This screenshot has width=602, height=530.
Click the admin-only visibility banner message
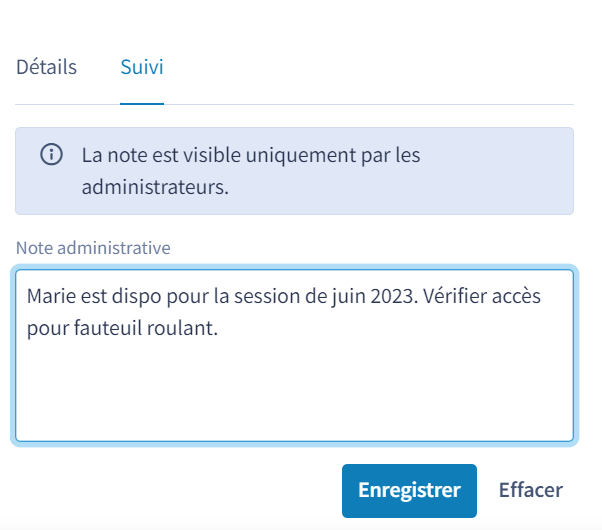[251, 171]
